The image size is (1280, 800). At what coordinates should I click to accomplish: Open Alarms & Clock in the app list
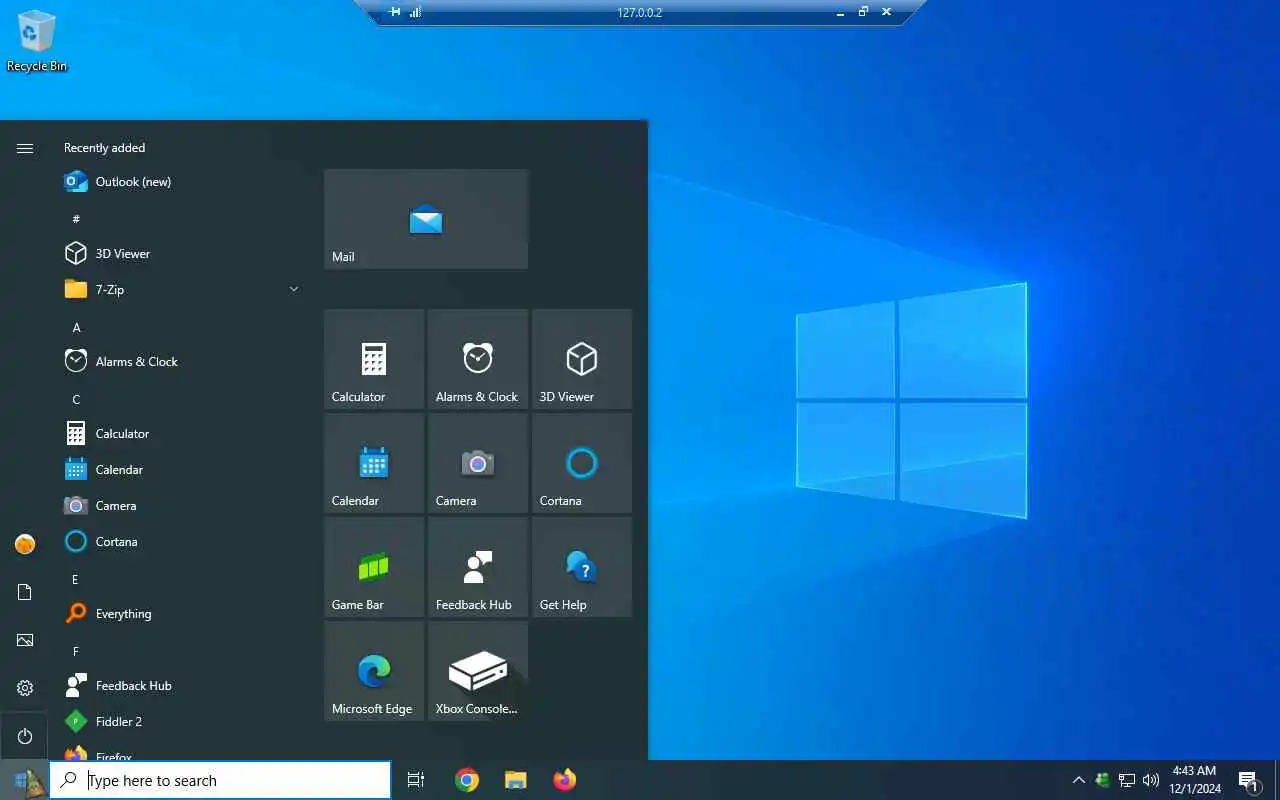[180, 362]
